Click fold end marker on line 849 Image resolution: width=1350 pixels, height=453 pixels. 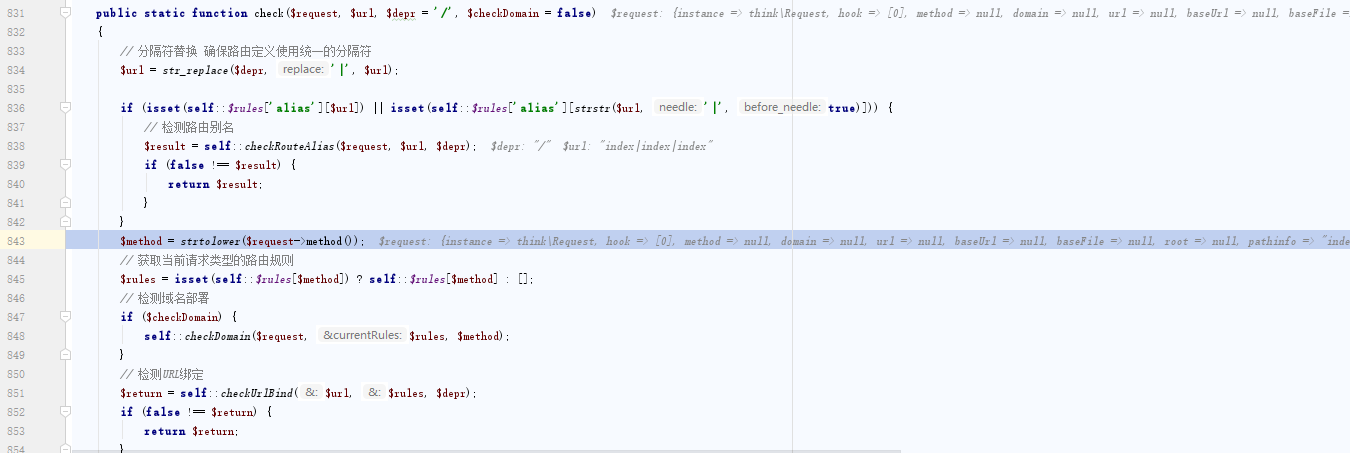tap(65, 354)
